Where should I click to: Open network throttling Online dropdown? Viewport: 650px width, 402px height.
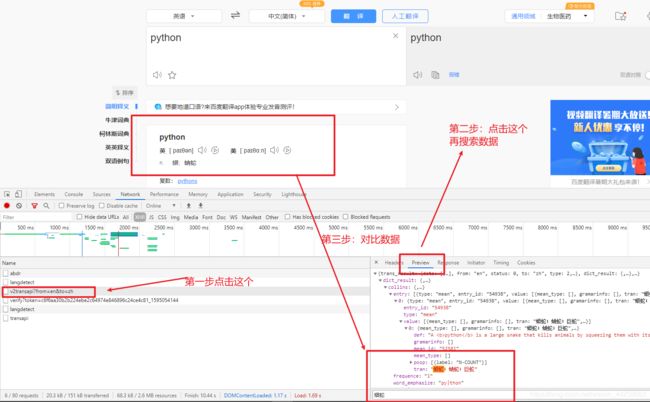(x=160, y=206)
